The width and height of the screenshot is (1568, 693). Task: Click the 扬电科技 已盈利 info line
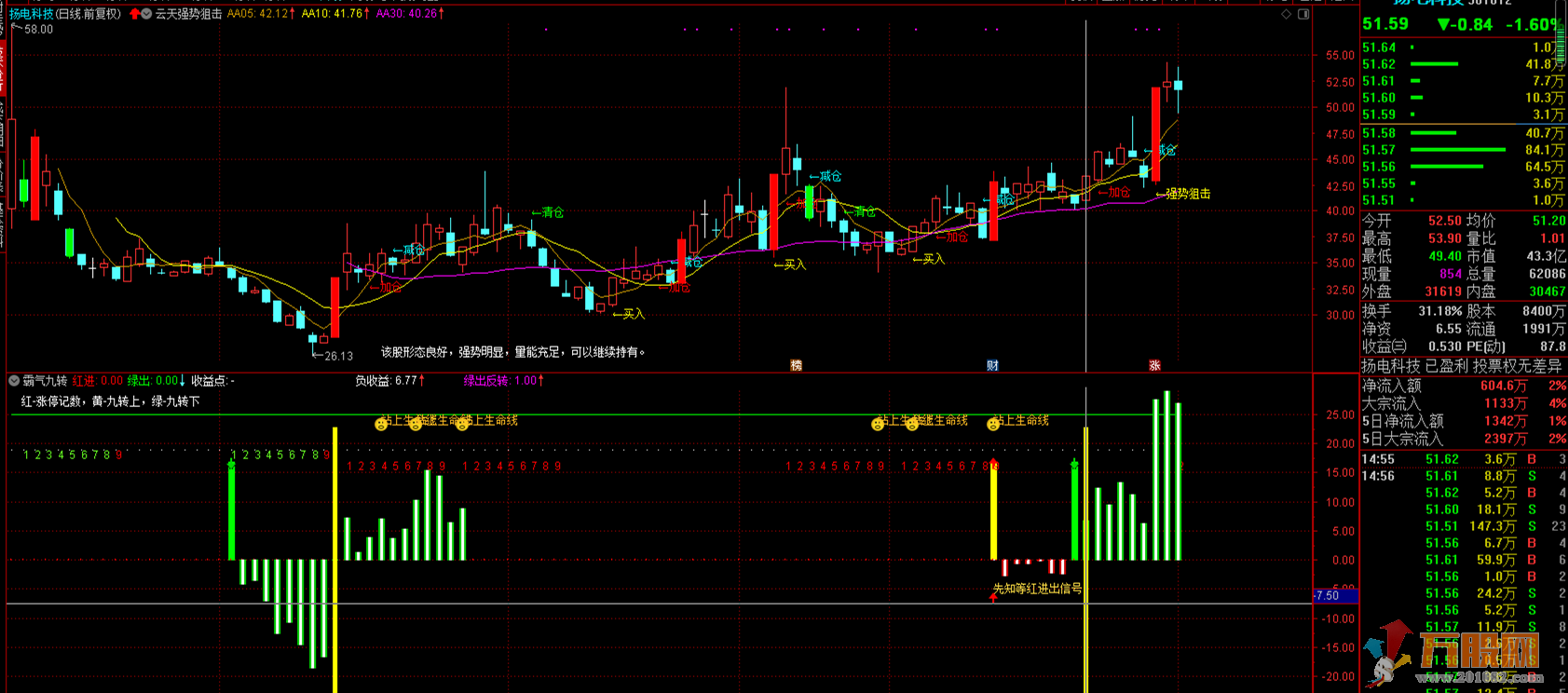[x=1463, y=366]
